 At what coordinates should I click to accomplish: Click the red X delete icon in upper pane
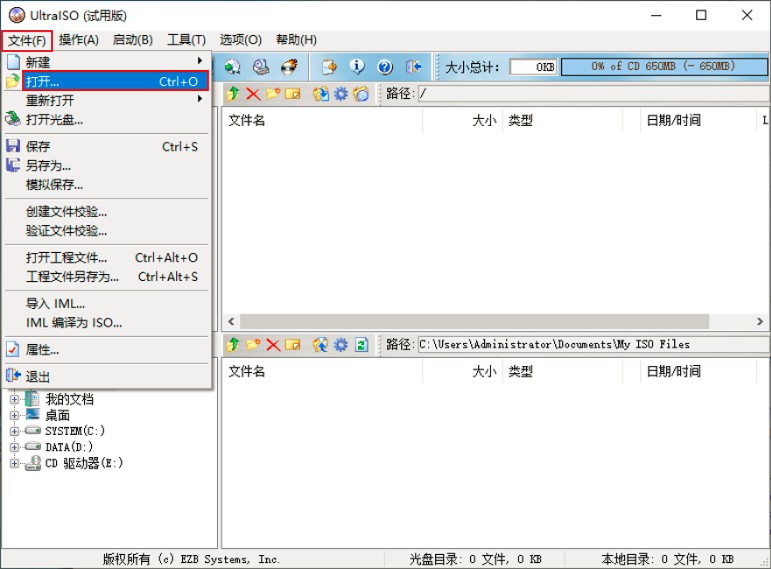[253, 93]
